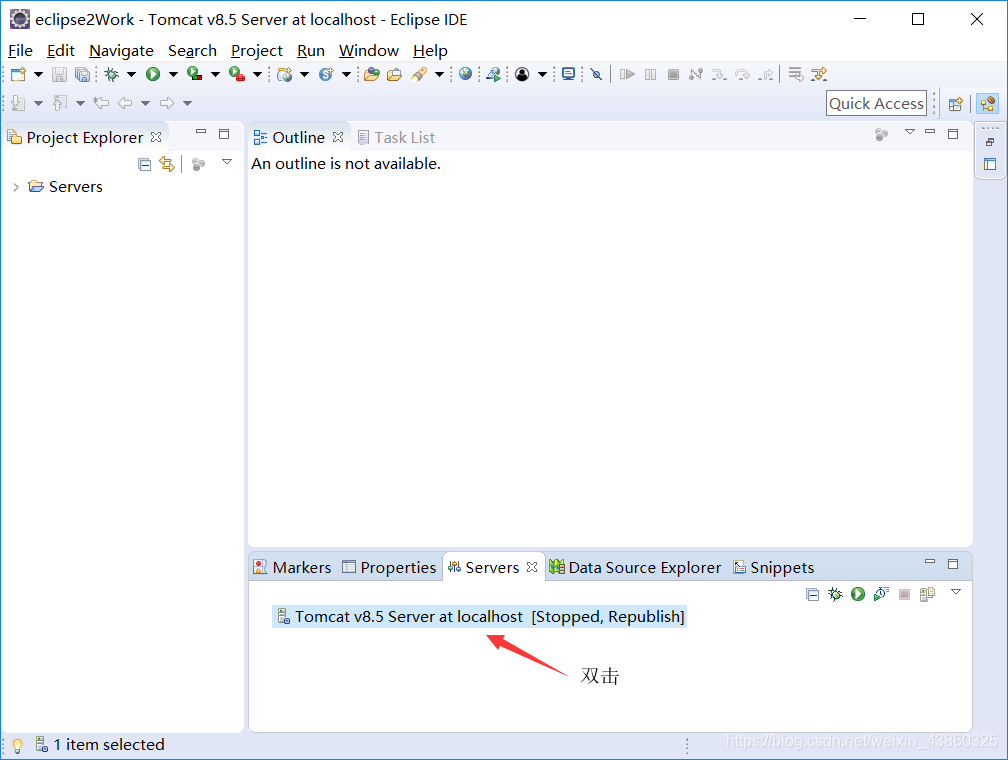Open the Navigate menu
The image size is (1008, 760).
point(122,51)
